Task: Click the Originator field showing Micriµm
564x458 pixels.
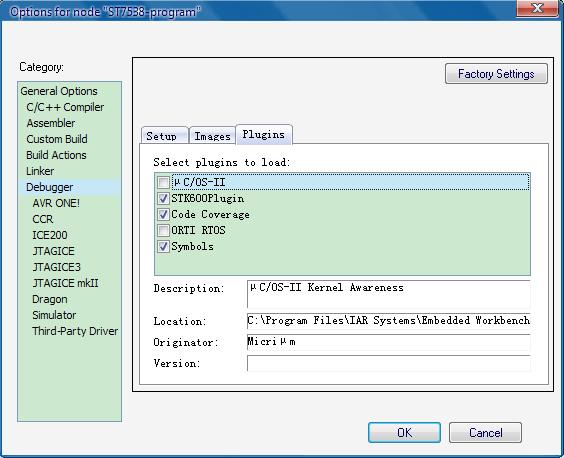Action: [x=388, y=342]
